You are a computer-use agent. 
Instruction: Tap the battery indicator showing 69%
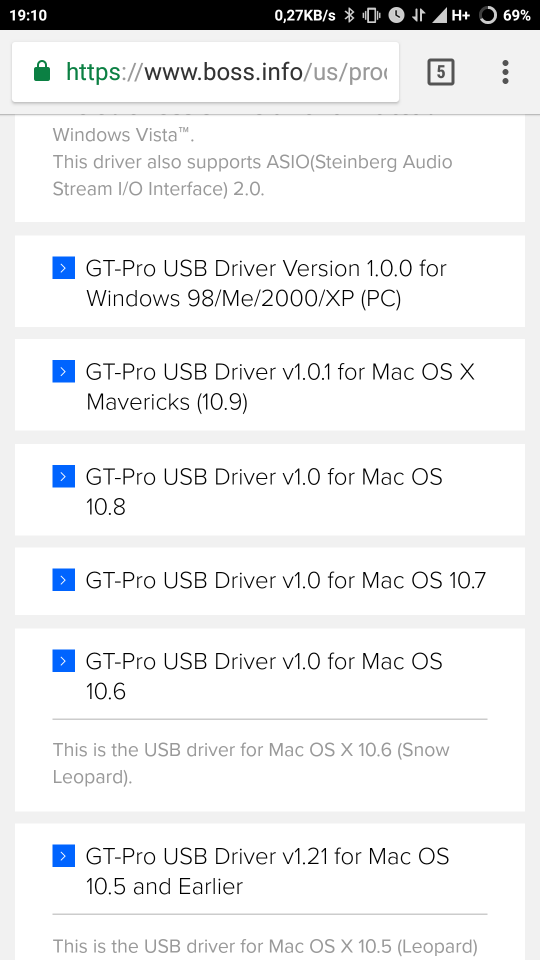(505, 15)
